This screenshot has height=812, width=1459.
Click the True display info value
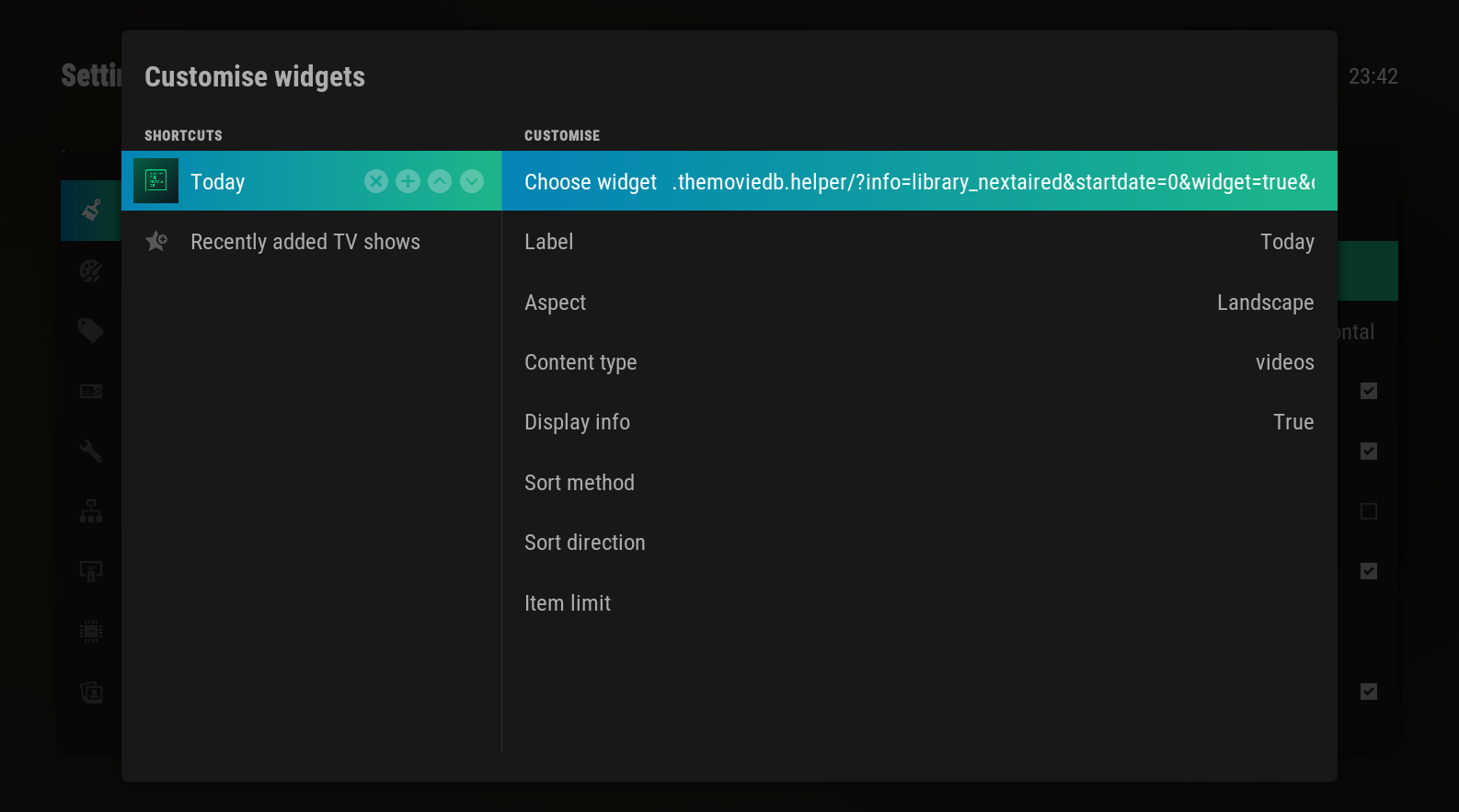[x=1293, y=422]
